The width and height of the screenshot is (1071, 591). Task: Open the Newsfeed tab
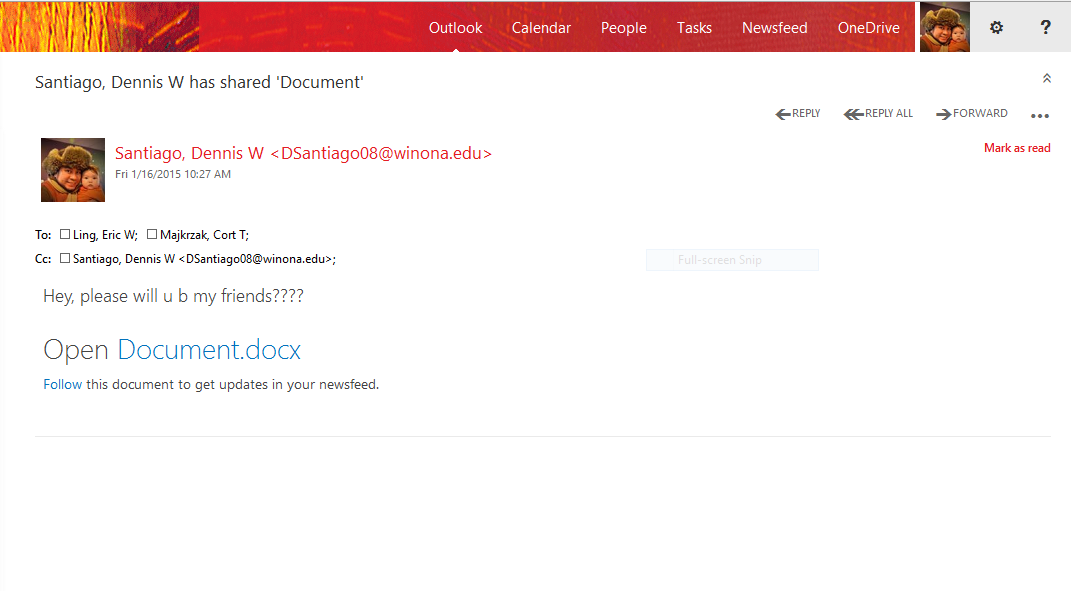click(774, 28)
